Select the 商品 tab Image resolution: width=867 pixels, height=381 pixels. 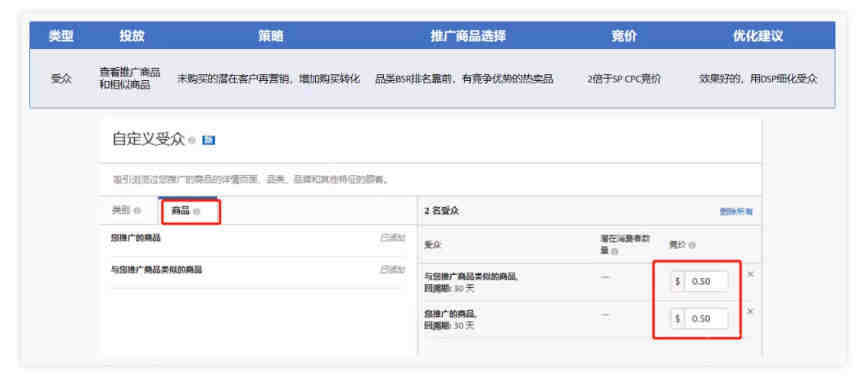pyautogui.click(x=181, y=211)
